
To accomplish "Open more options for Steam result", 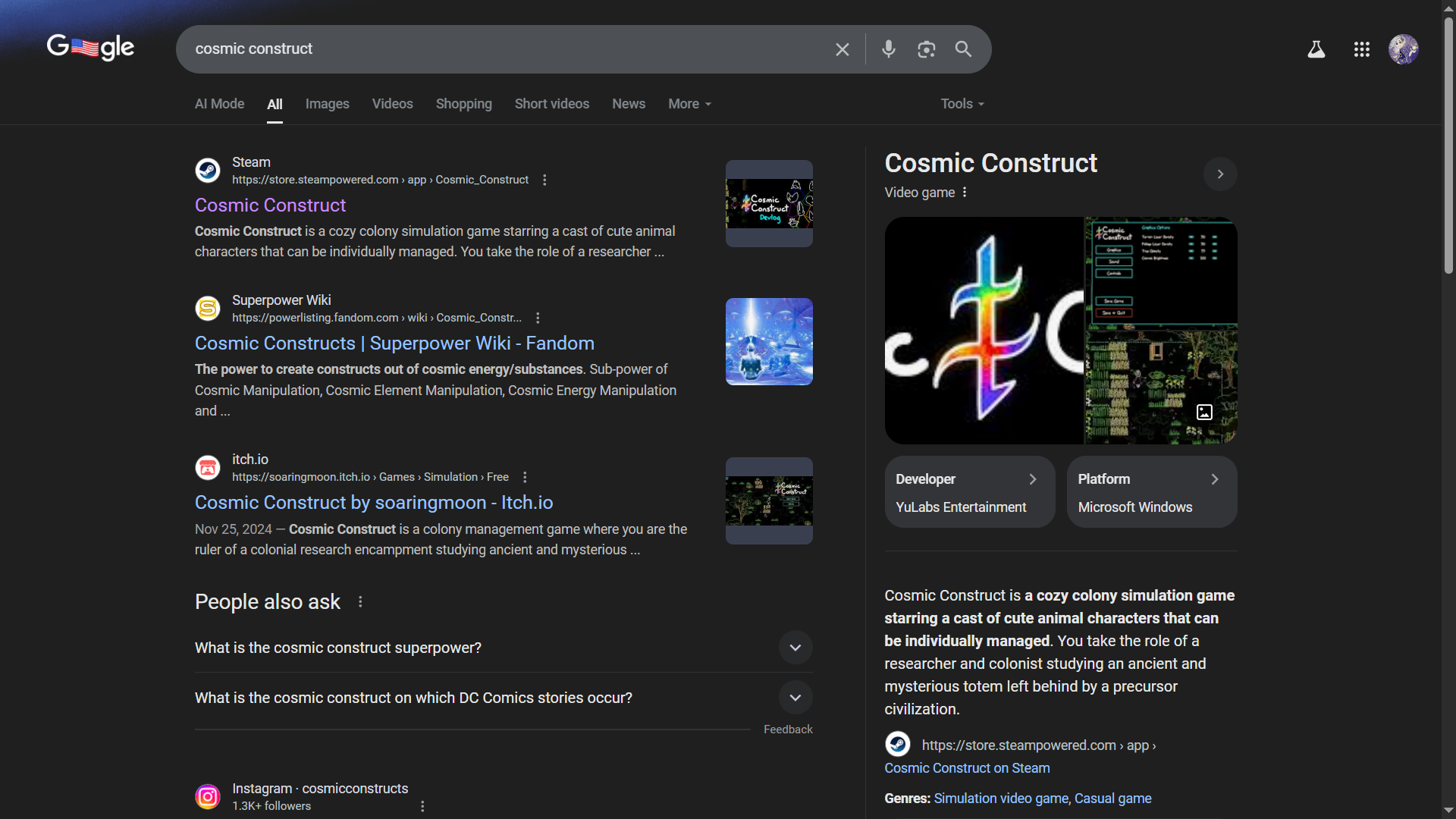I will (544, 180).
